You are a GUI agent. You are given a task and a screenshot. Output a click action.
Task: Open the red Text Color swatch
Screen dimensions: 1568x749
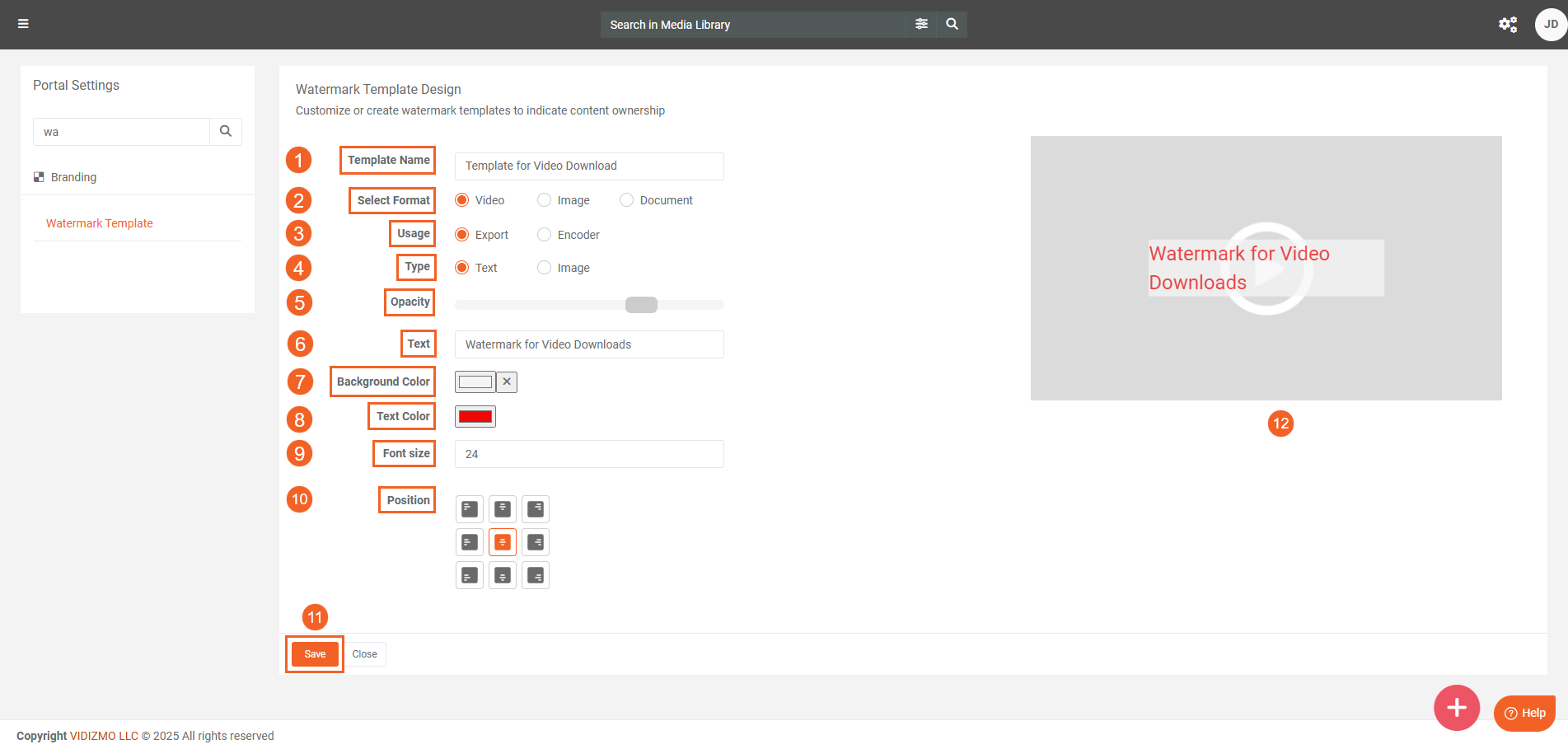tap(475, 417)
